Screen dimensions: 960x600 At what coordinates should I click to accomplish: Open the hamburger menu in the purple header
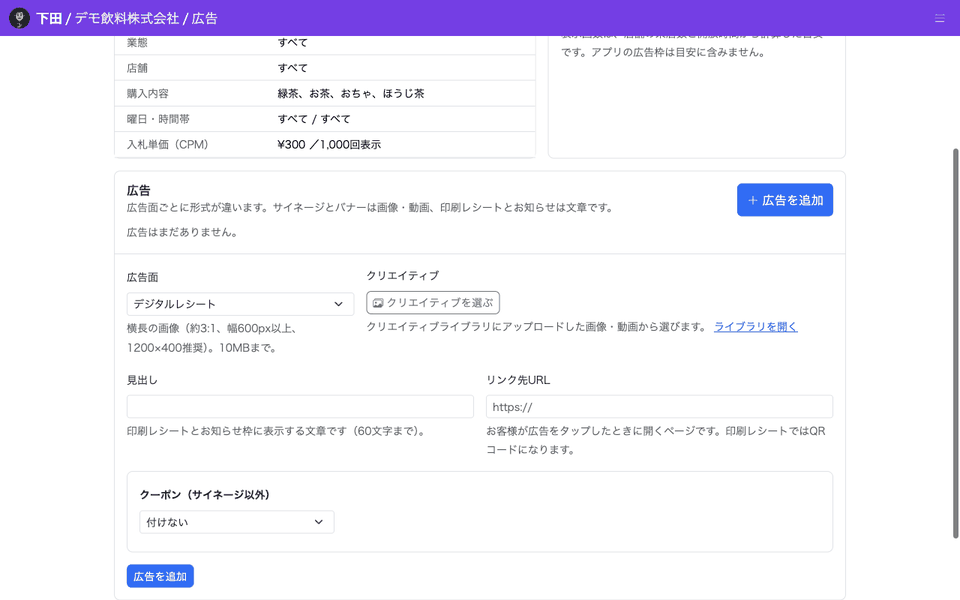coord(940,18)
